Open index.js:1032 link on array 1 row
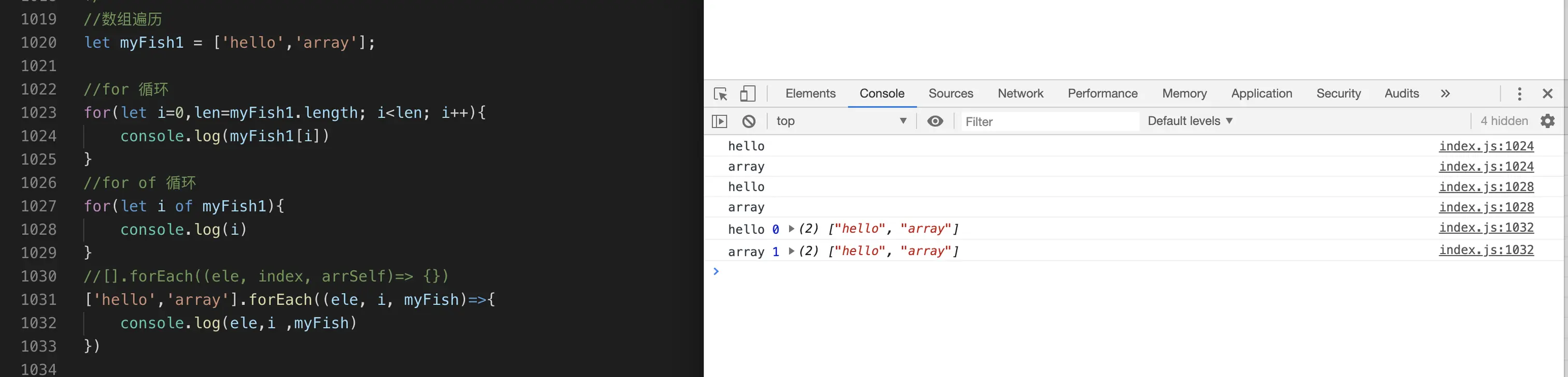Image resolution: width=1568 pixels, height=377 pixels. 1486,250
